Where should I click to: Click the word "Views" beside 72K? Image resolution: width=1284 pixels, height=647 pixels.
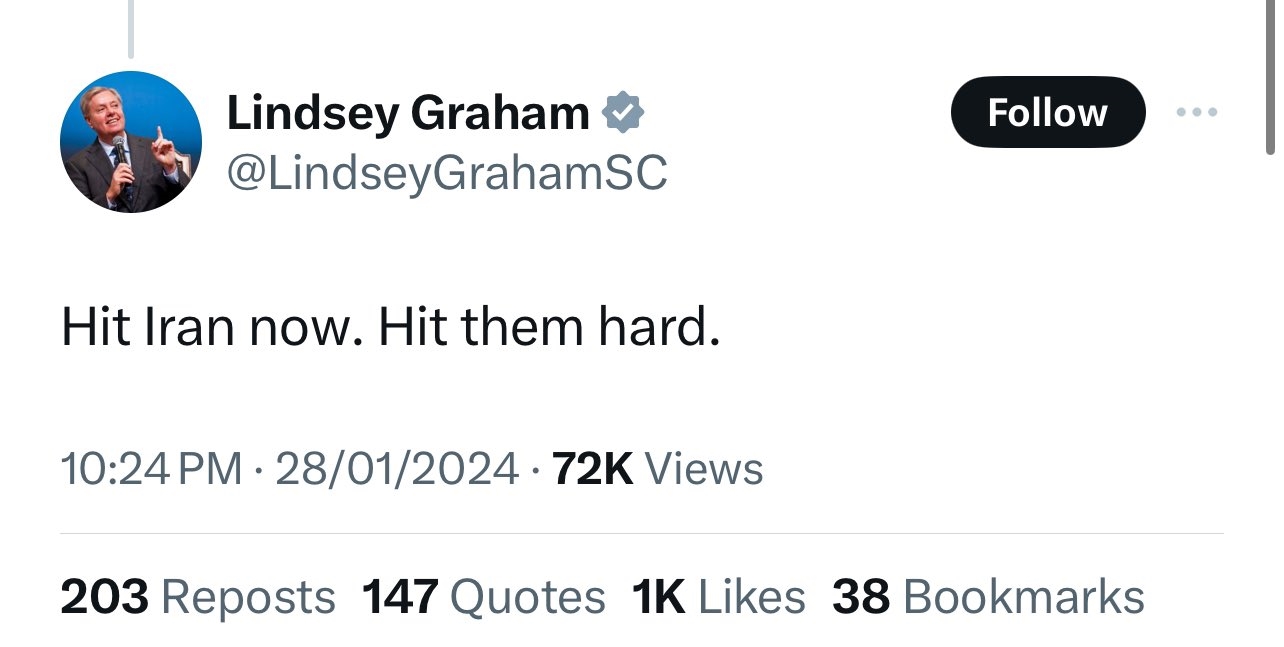[704, 468]
